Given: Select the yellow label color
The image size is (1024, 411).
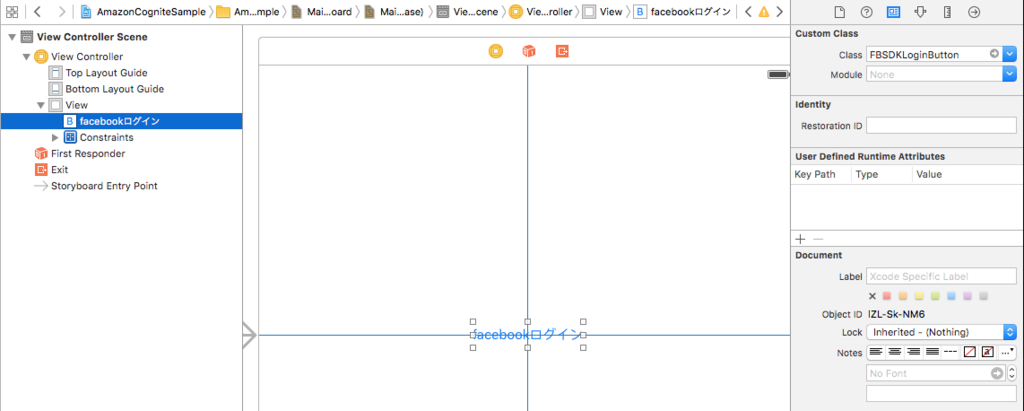Looking at the screenshot, I should (920, 296).
